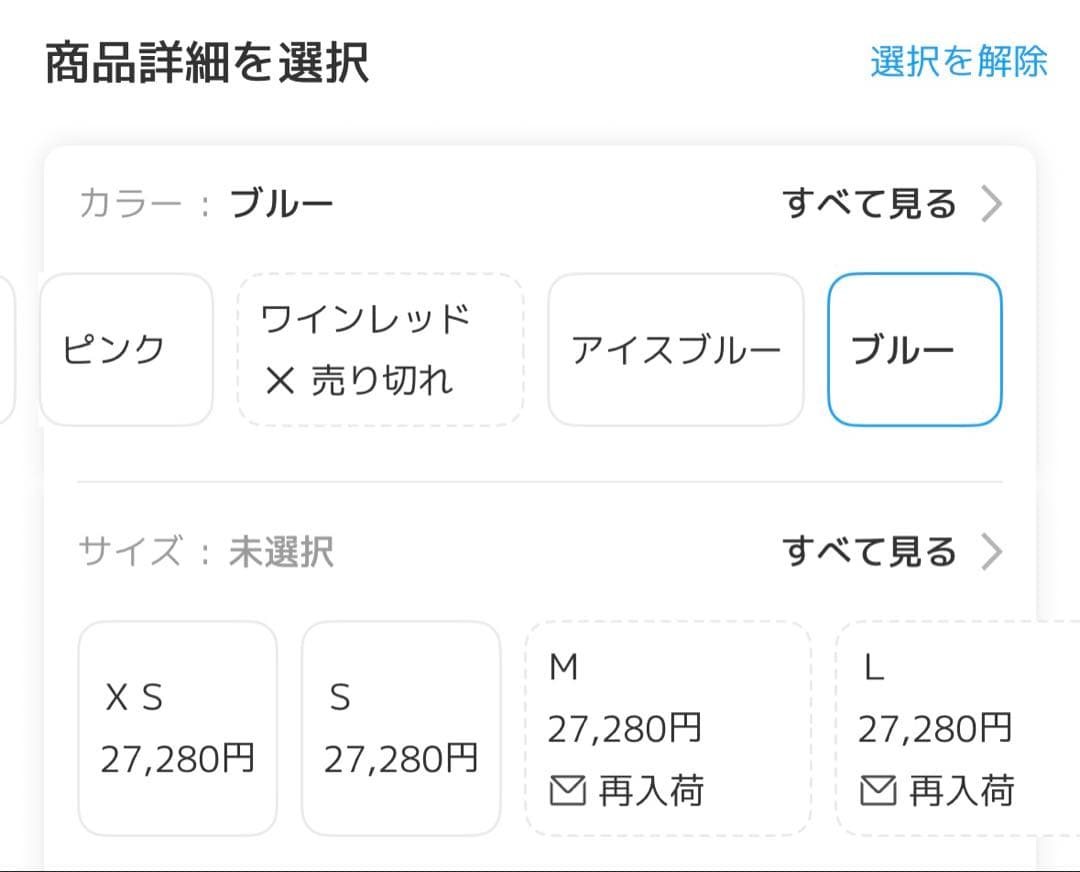Click the selected ブルー color option
Image resolution: width=1080 pixels, height=872 pixels.
[x=914, y=350]
